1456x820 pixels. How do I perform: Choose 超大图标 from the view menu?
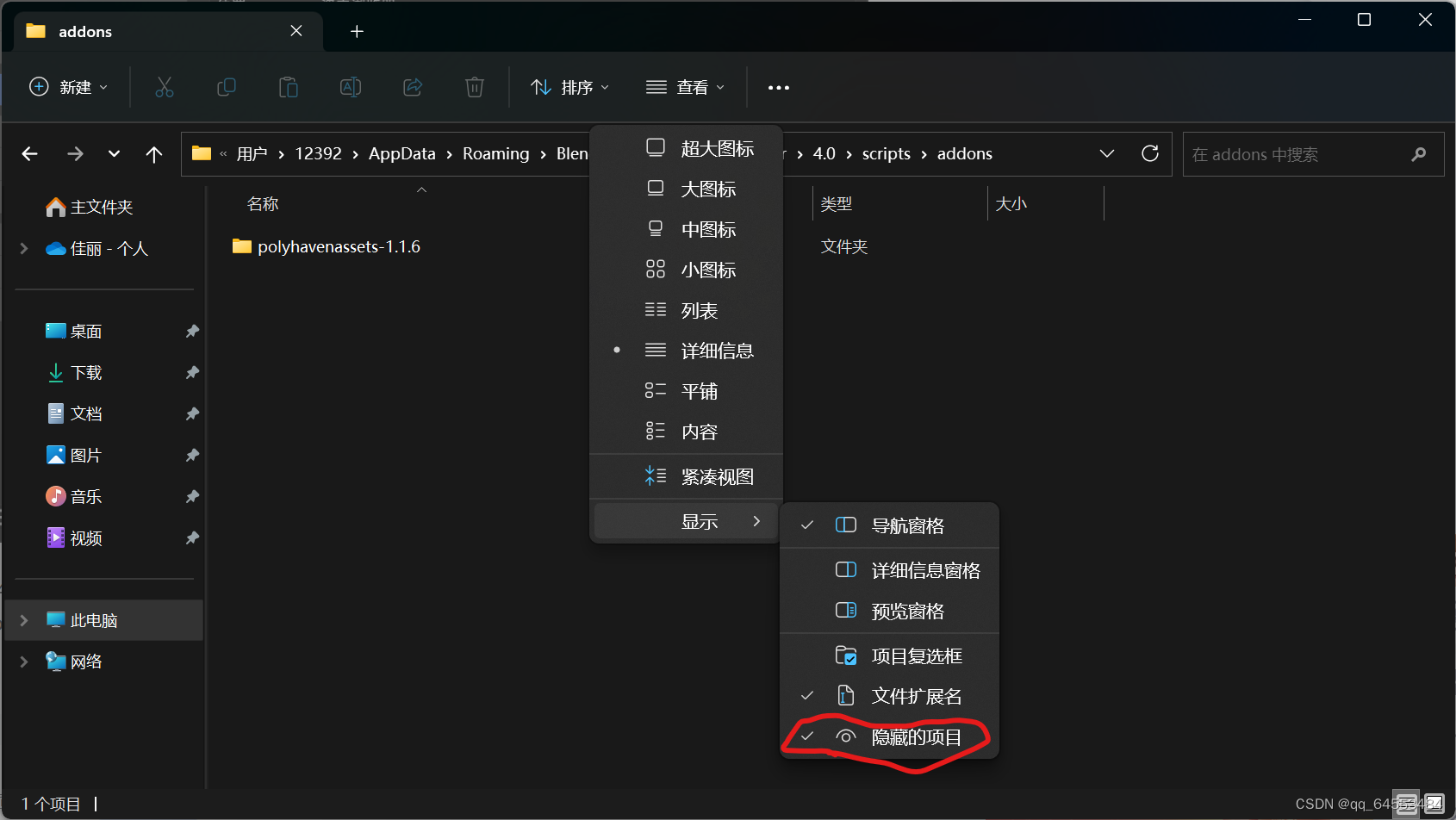[x=687, y=148]
